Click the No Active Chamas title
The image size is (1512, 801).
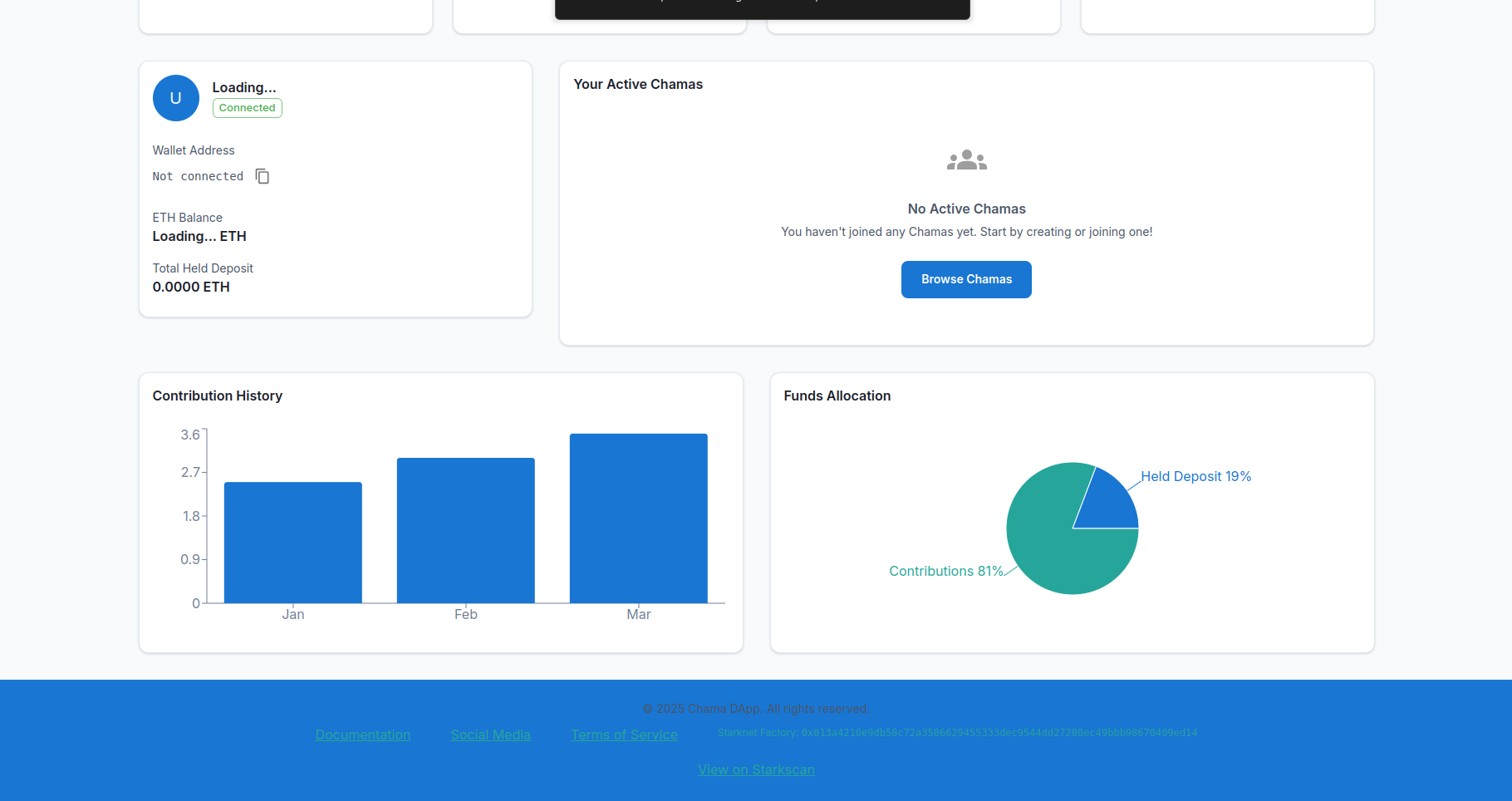tap(966, 209)
